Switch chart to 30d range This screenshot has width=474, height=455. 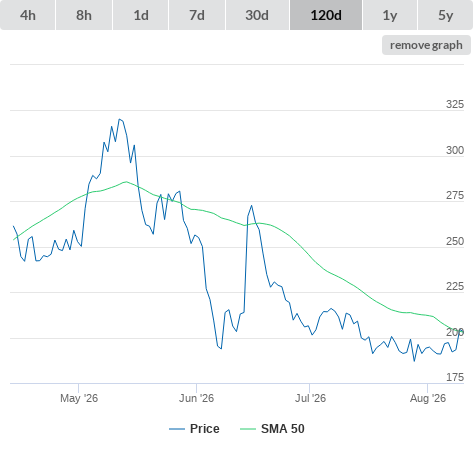click(x=257, y=15)
